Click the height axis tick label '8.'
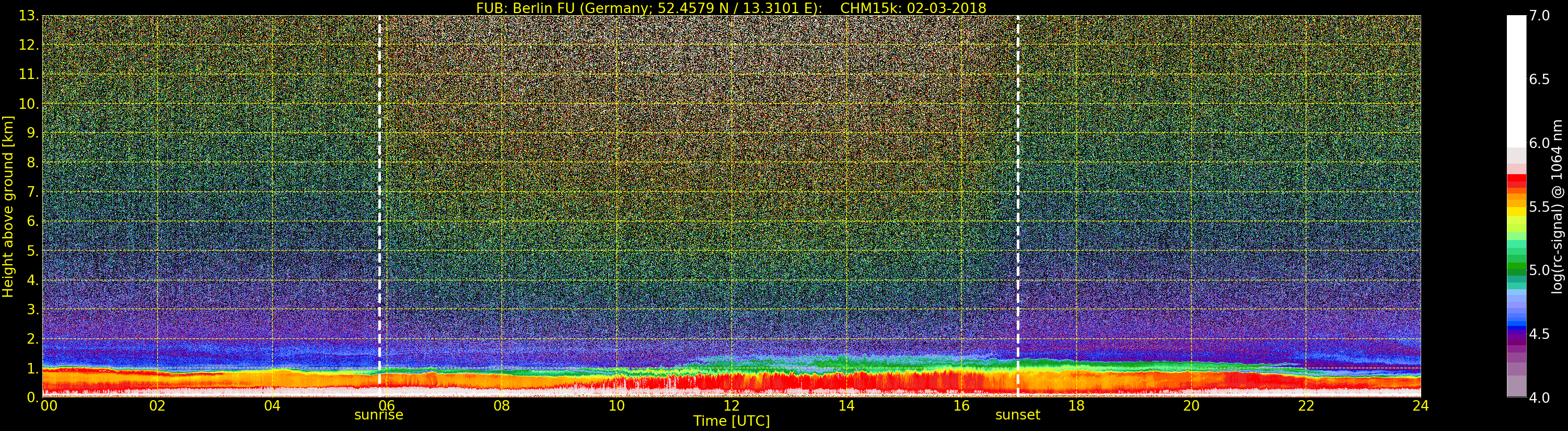This screenshot has width=1568, height=431. [32, 163]
